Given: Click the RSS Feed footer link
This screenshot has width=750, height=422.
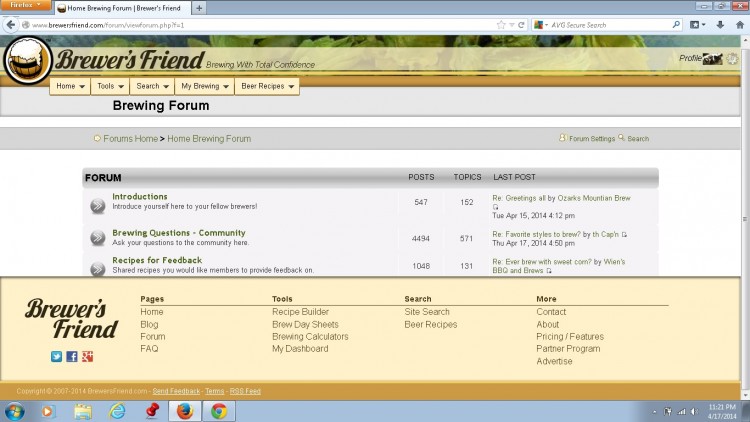Looking at the screenshot, I should 245,391.
